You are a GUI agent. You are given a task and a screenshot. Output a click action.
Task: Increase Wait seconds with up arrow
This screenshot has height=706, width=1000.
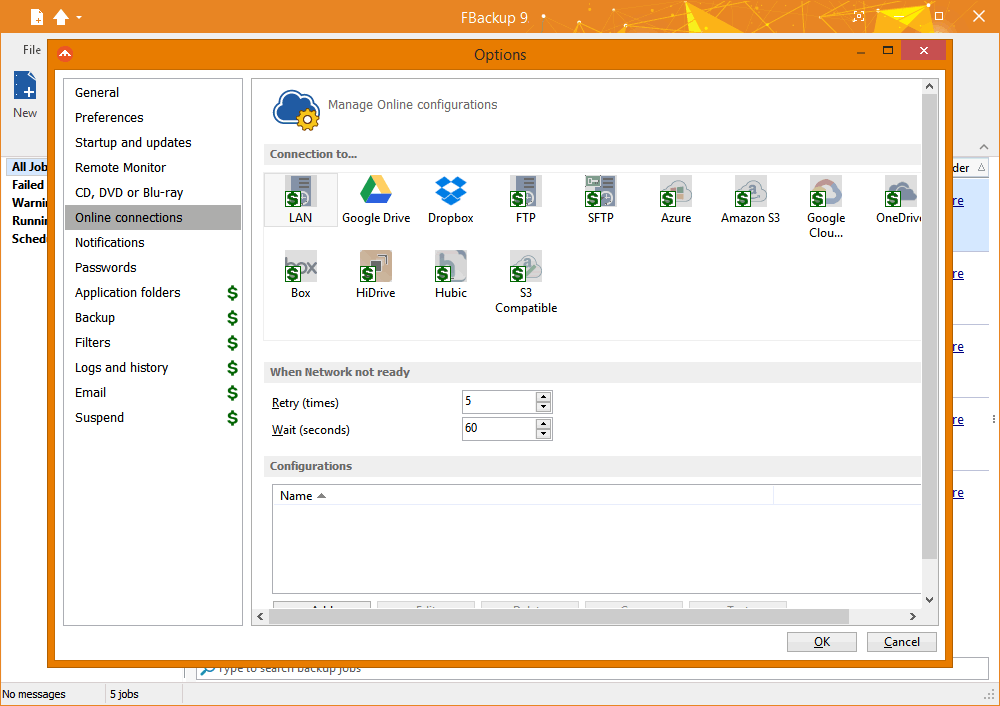coord(543,423)
